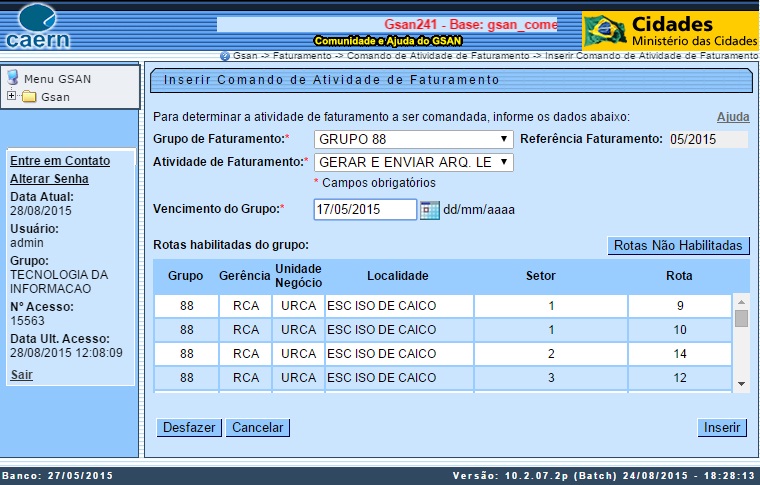Click the Gsan folder icon
Image resolution: width=760 pixels, height=485 pixels.
pos(29,97)
